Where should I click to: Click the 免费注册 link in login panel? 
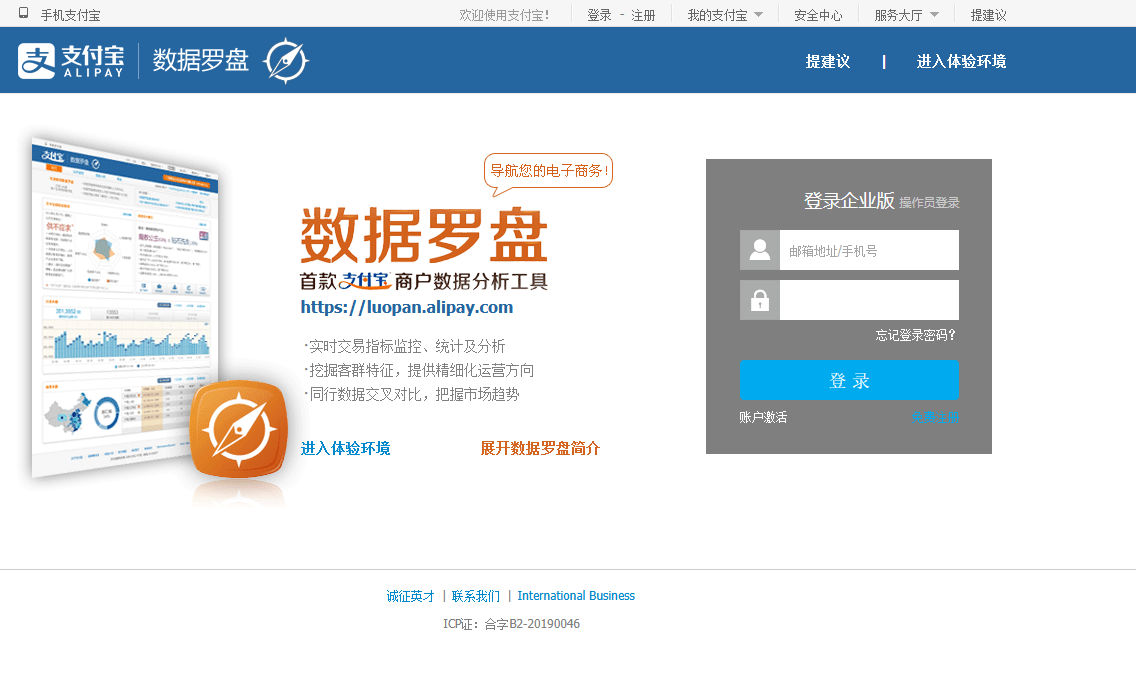[934, 417]
